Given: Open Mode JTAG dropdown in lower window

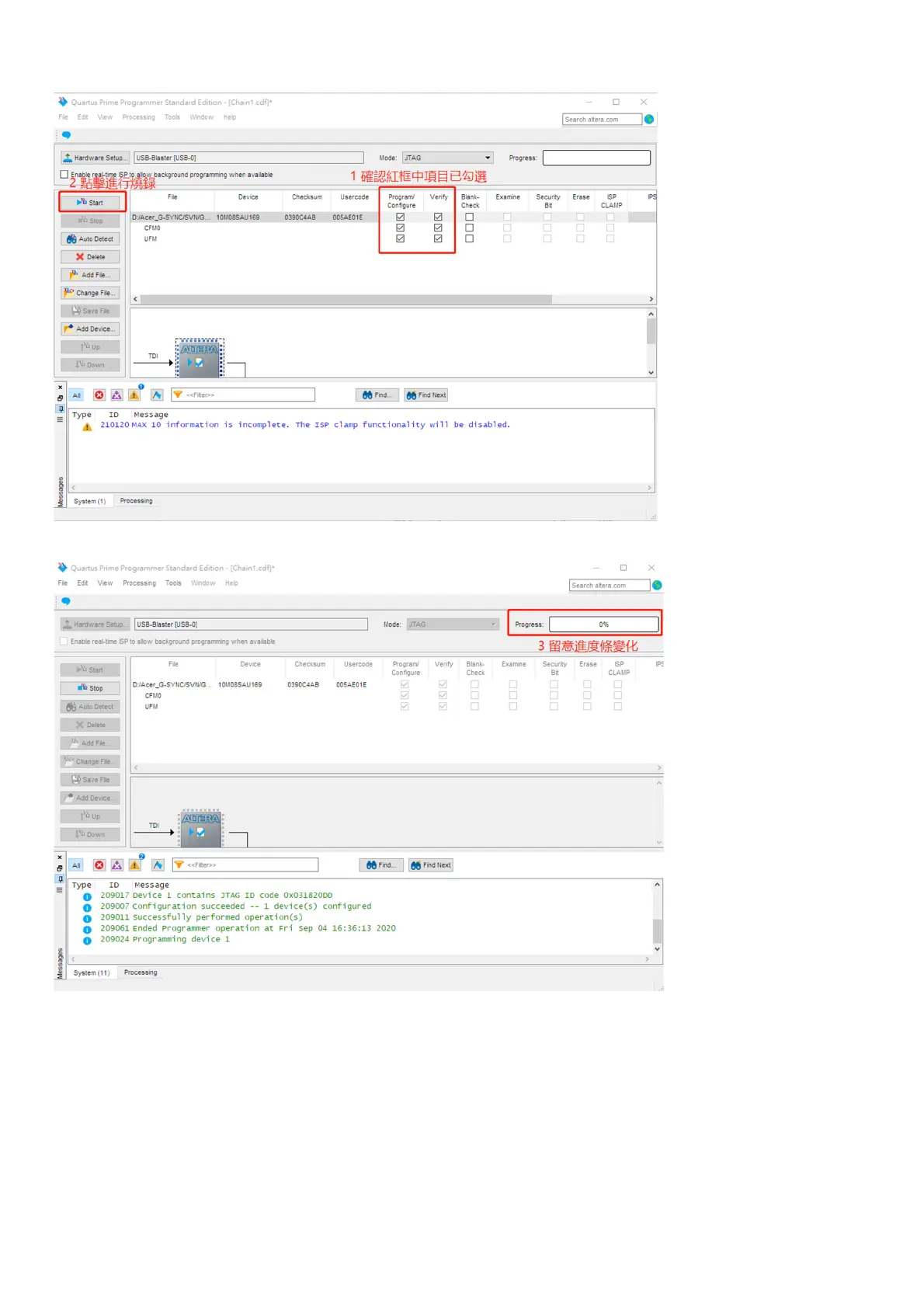Looking at the screenshot, I should click(452, 624).
